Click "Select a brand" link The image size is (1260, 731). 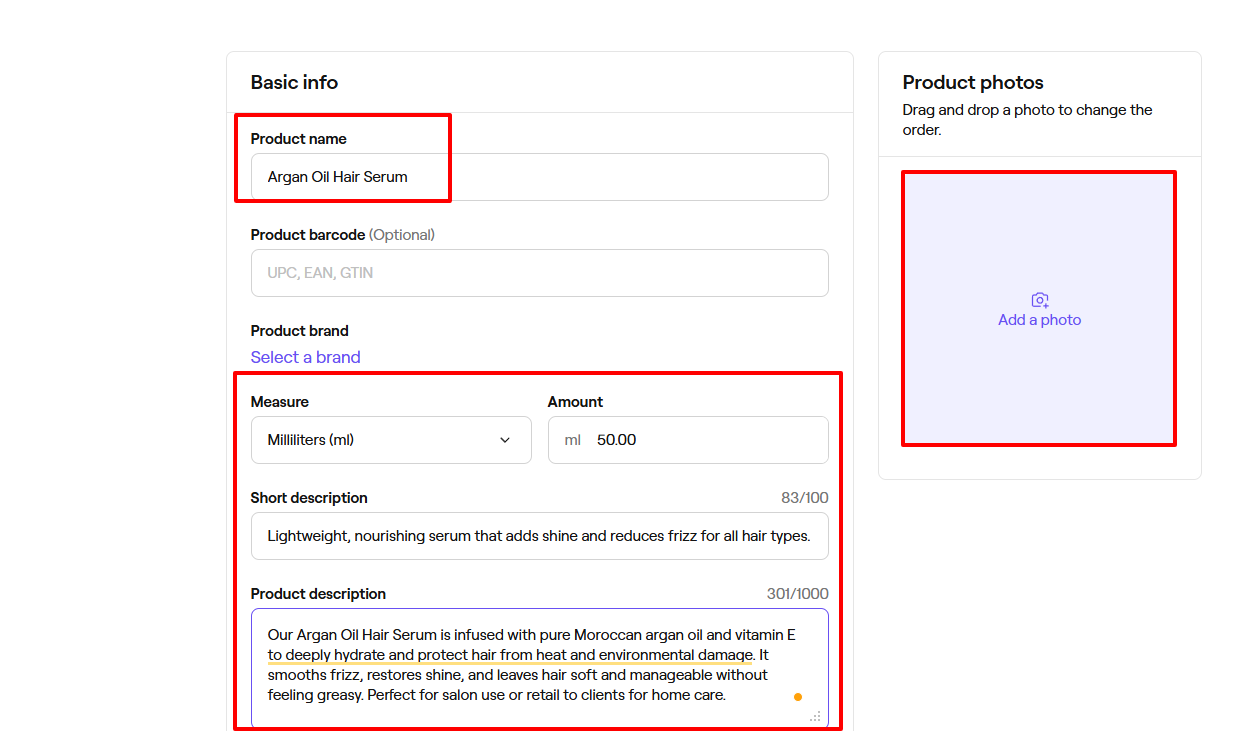pos(305,357)
